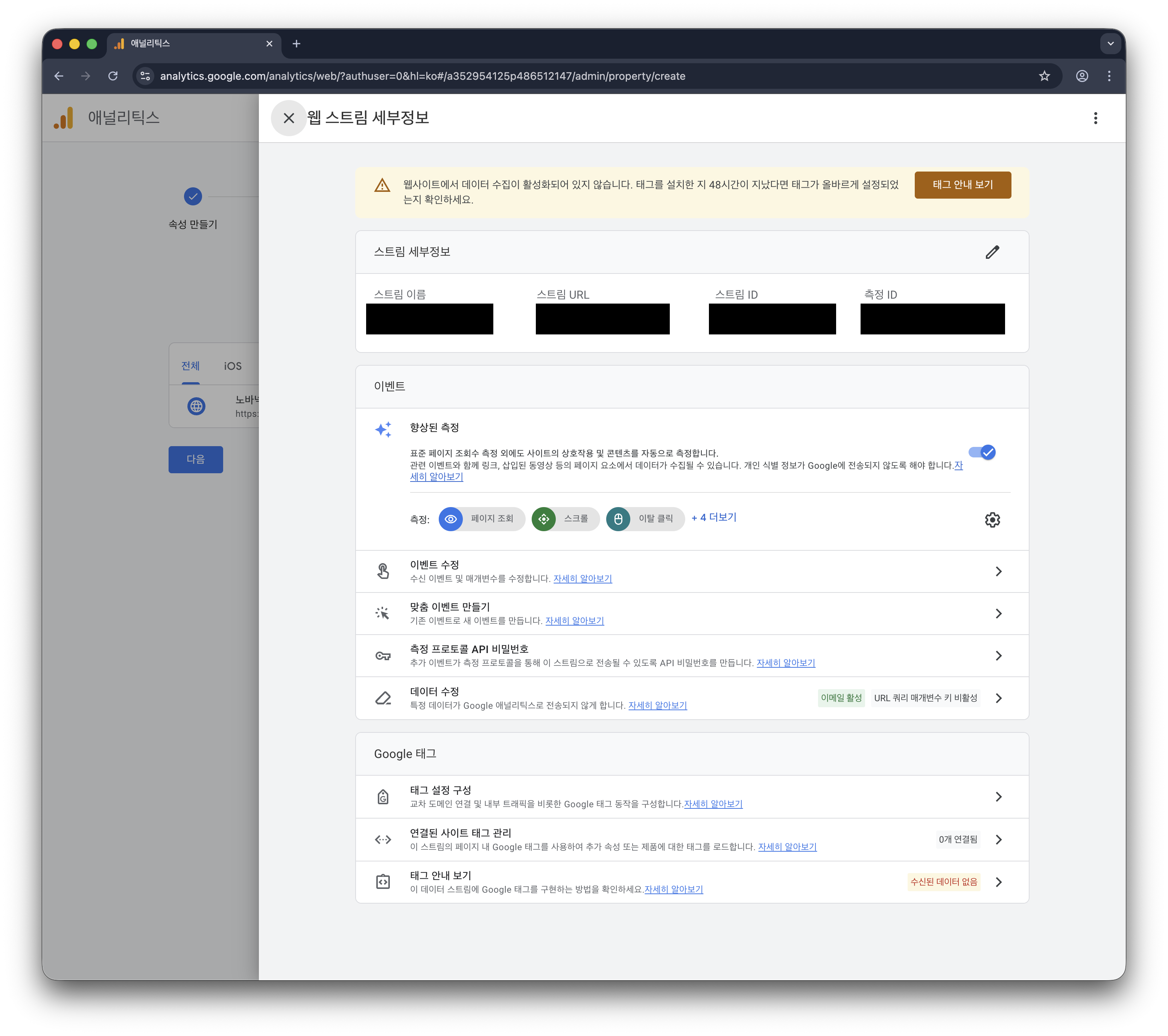
Task: Click the outbound click mouse icon chip
Action: click(618, 519)
